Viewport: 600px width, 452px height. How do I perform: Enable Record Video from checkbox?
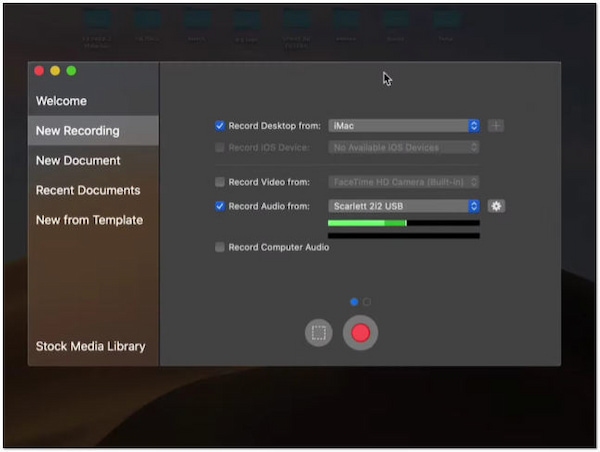[x=220, y=182]
